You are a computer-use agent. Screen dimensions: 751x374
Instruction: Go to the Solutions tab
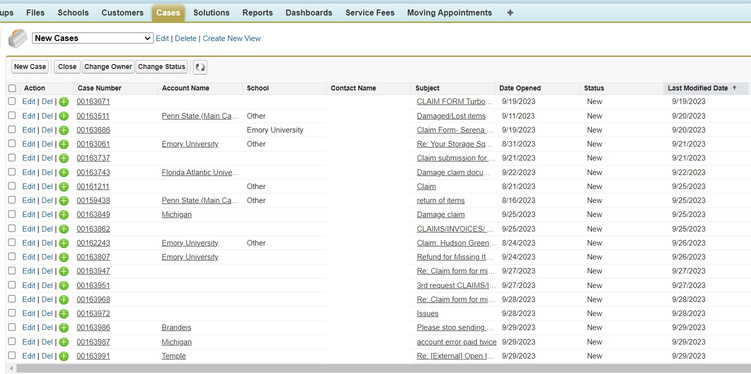pyautogui.click(x=211, y=13)
